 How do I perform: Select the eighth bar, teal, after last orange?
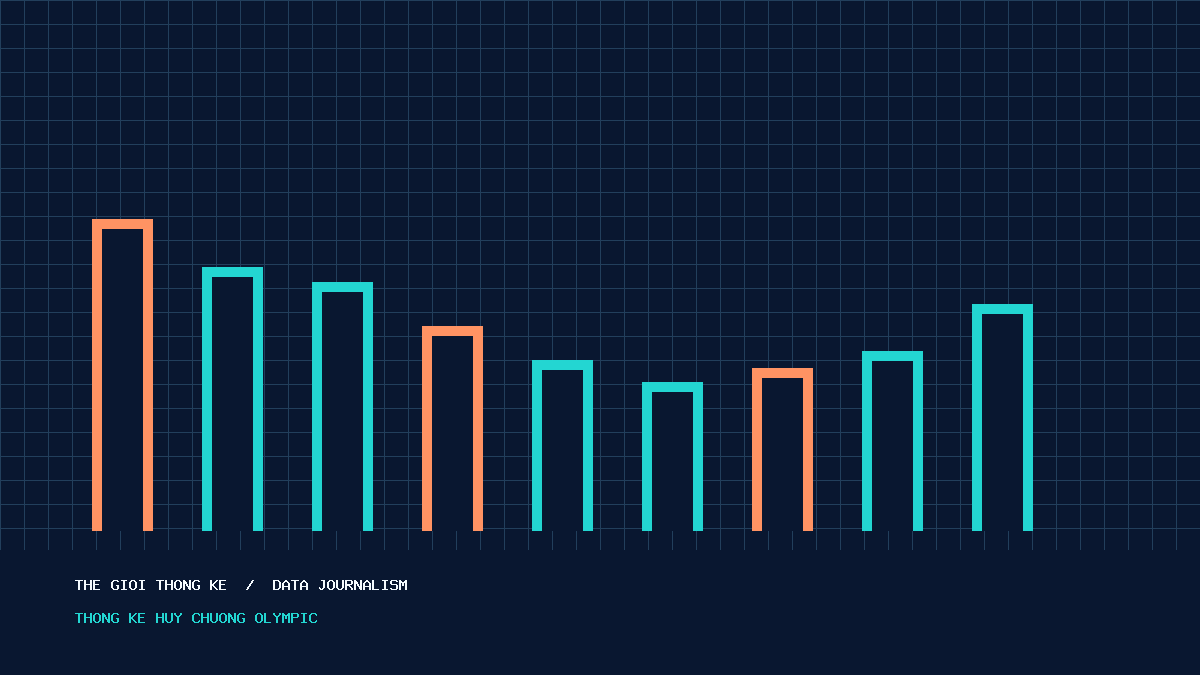tap(892, 441)
